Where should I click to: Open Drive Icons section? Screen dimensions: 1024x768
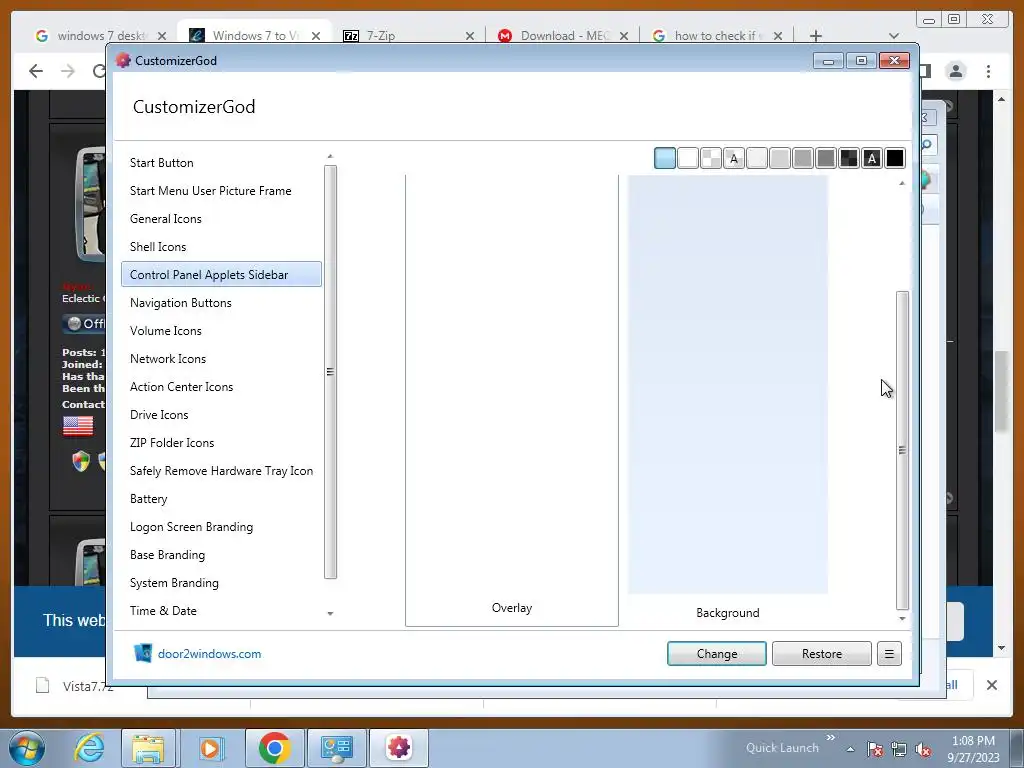[x=159, y=415]
